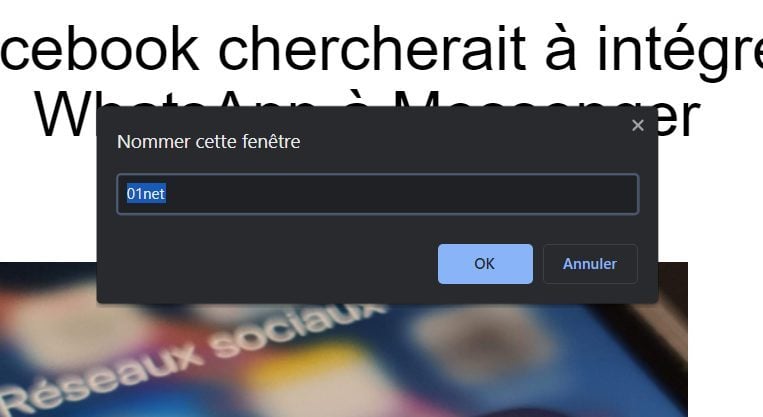Confirm window name with OK button
763x417 pixels.
[x=485, y=264]
